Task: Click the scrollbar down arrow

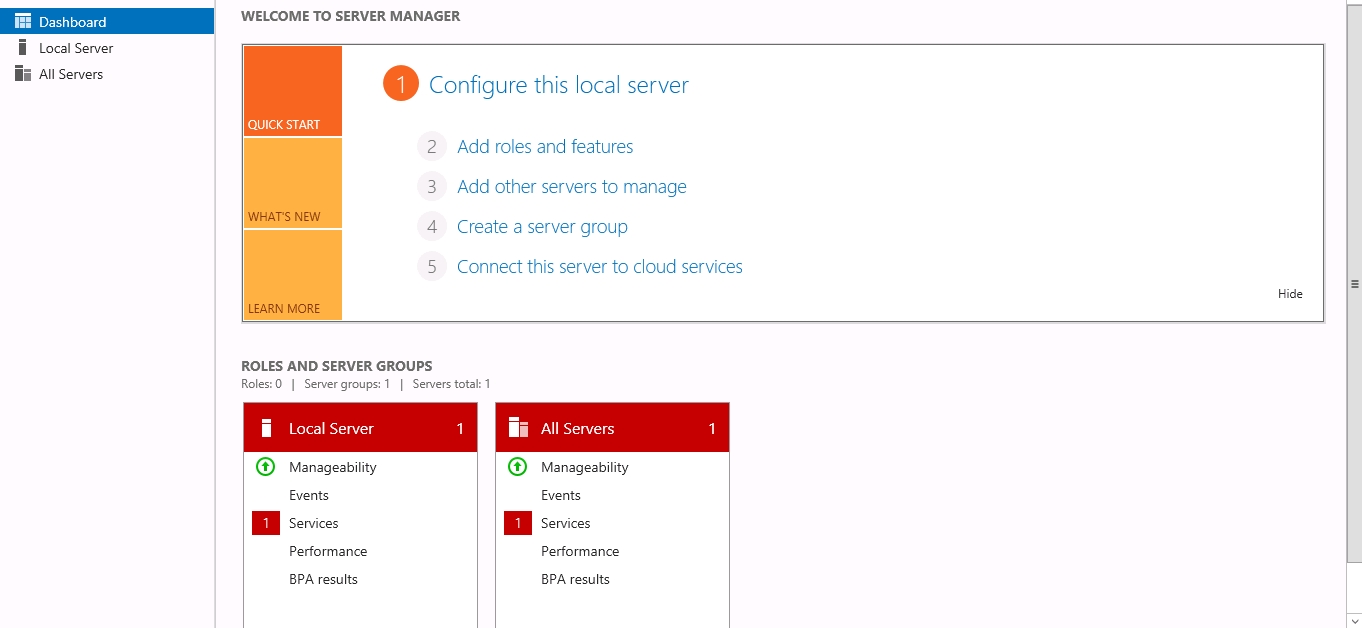Action: tap(1355, 619)
